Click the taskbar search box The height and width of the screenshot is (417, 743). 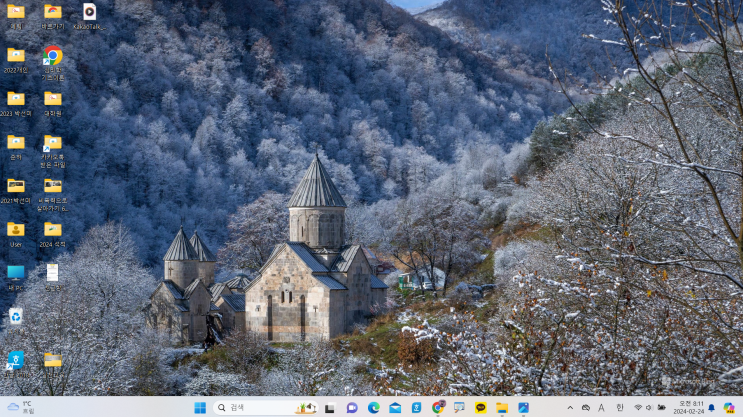coord(265,408)
